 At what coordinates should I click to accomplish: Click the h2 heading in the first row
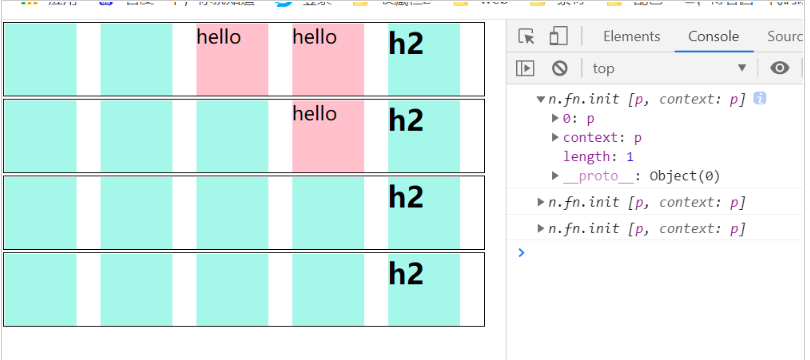click(x=406, y=44)
